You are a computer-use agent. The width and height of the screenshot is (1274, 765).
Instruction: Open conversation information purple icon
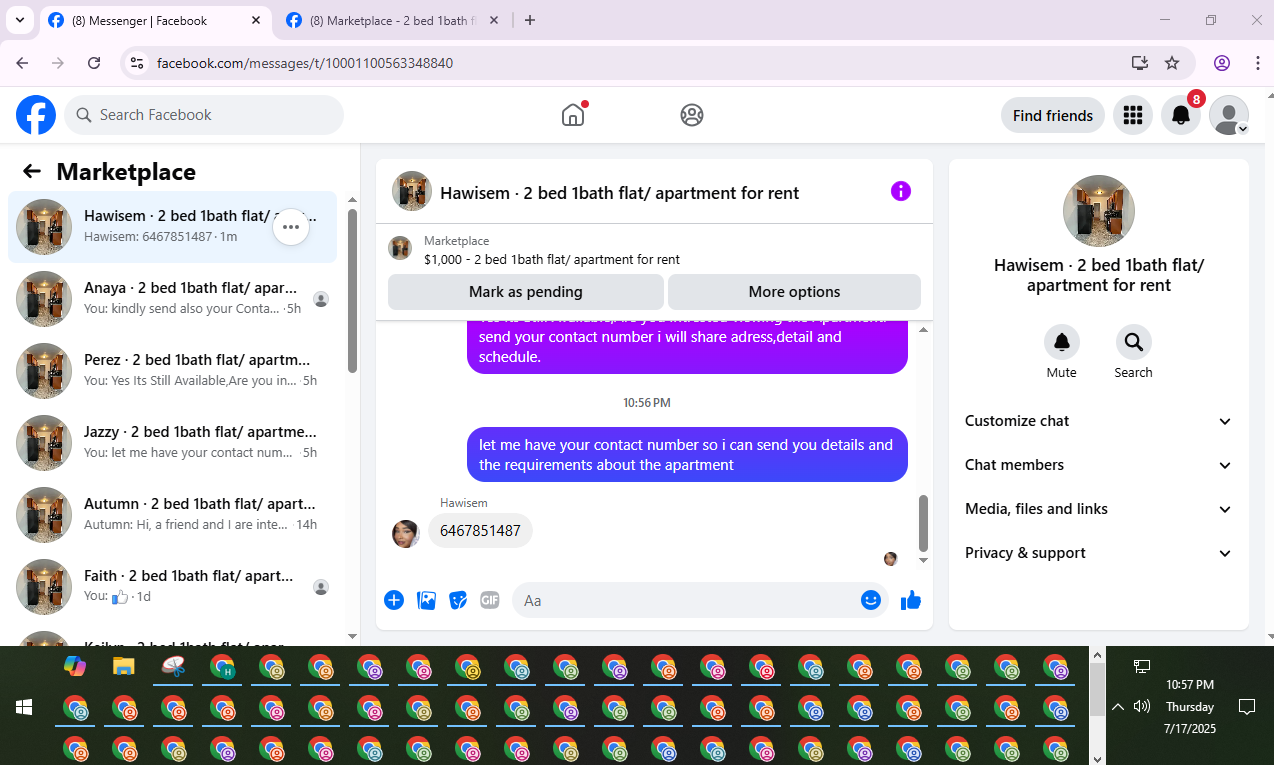click(x=901, y=191)
